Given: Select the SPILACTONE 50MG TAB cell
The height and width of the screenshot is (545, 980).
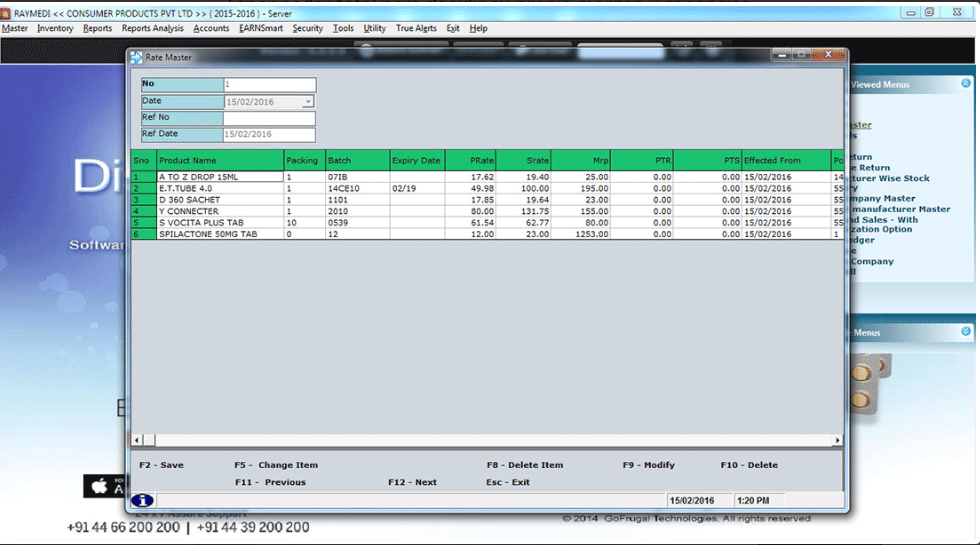Looking at the screenshot, I should [x=219, y=234].
